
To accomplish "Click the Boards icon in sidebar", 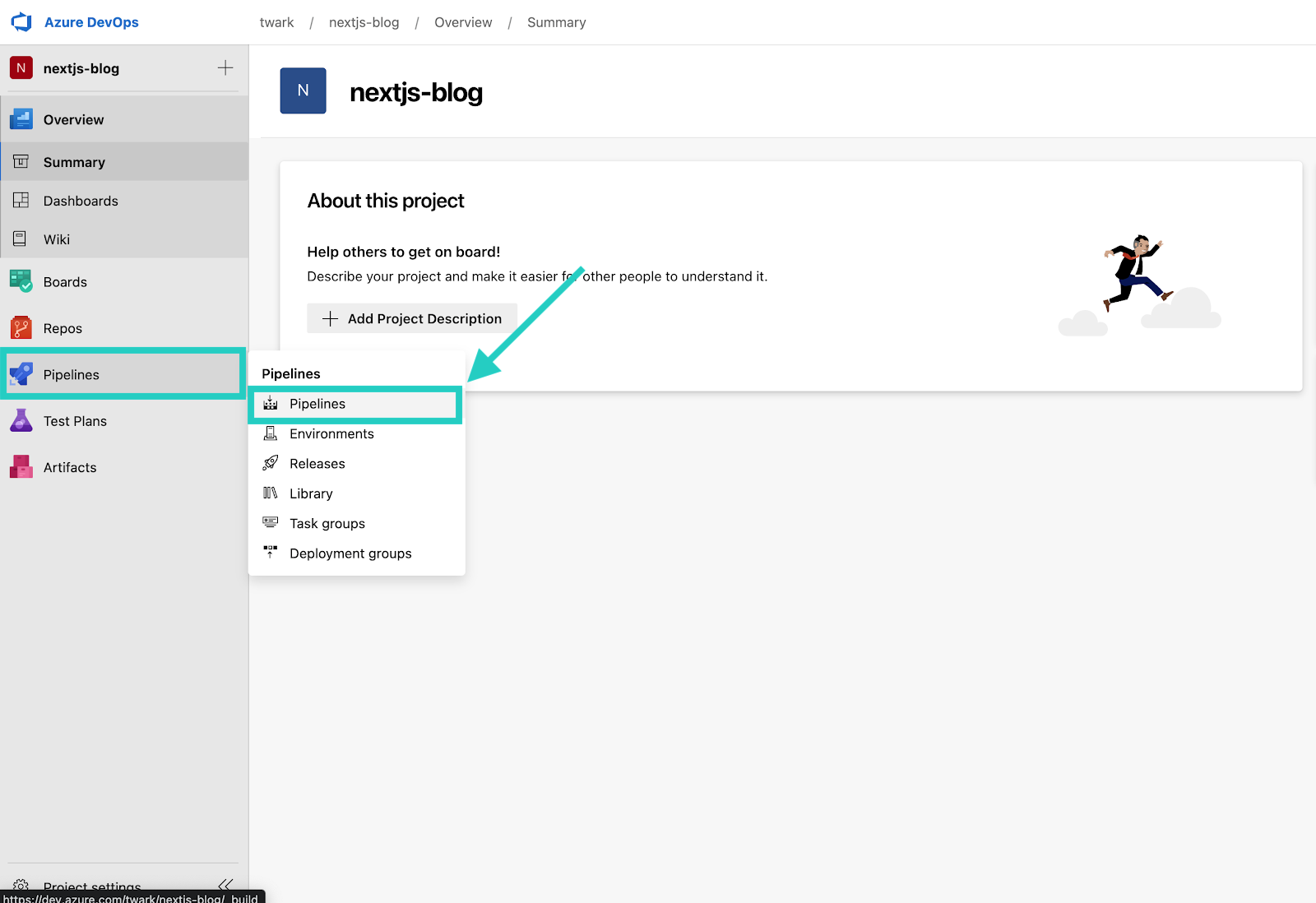I will [x=21, y=281].
